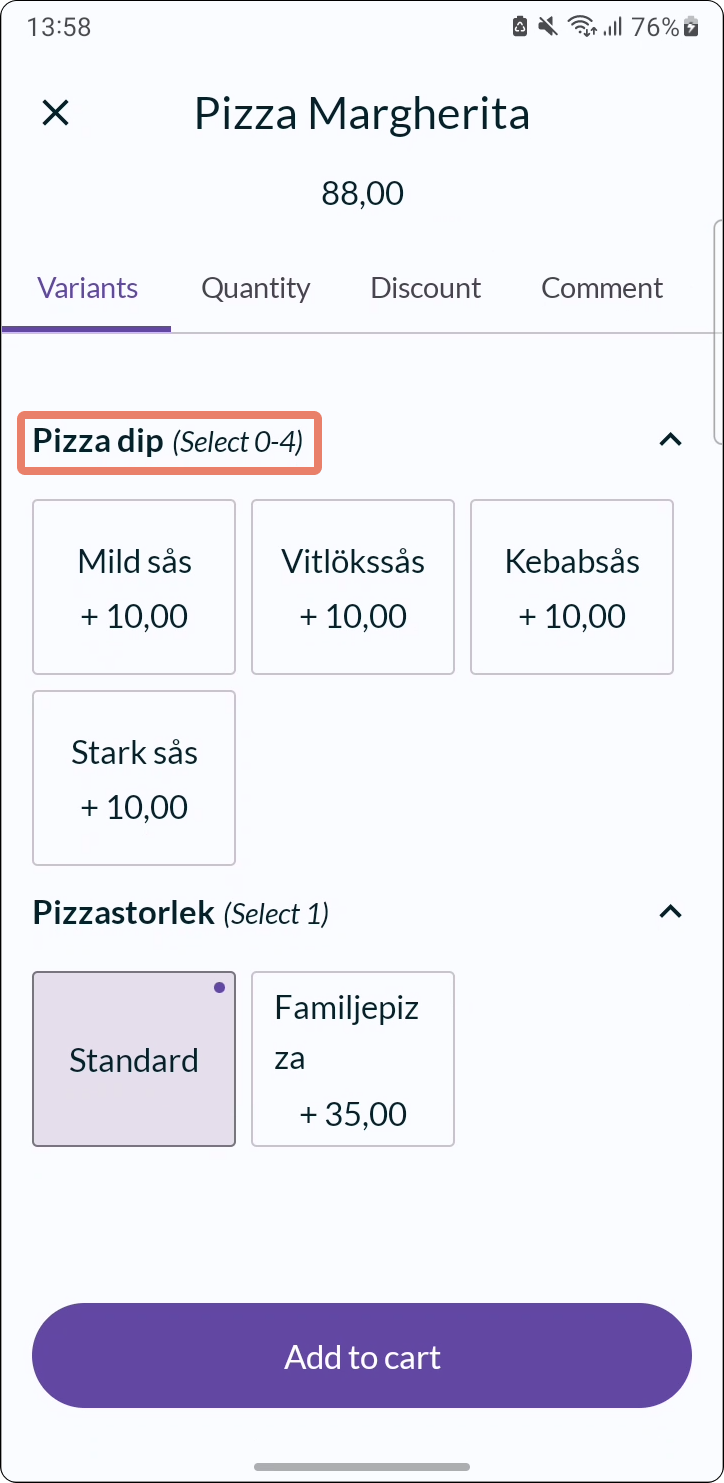Tap the Add to cart button
This screenshot has height=1483, width=724.
(362, 1356)
